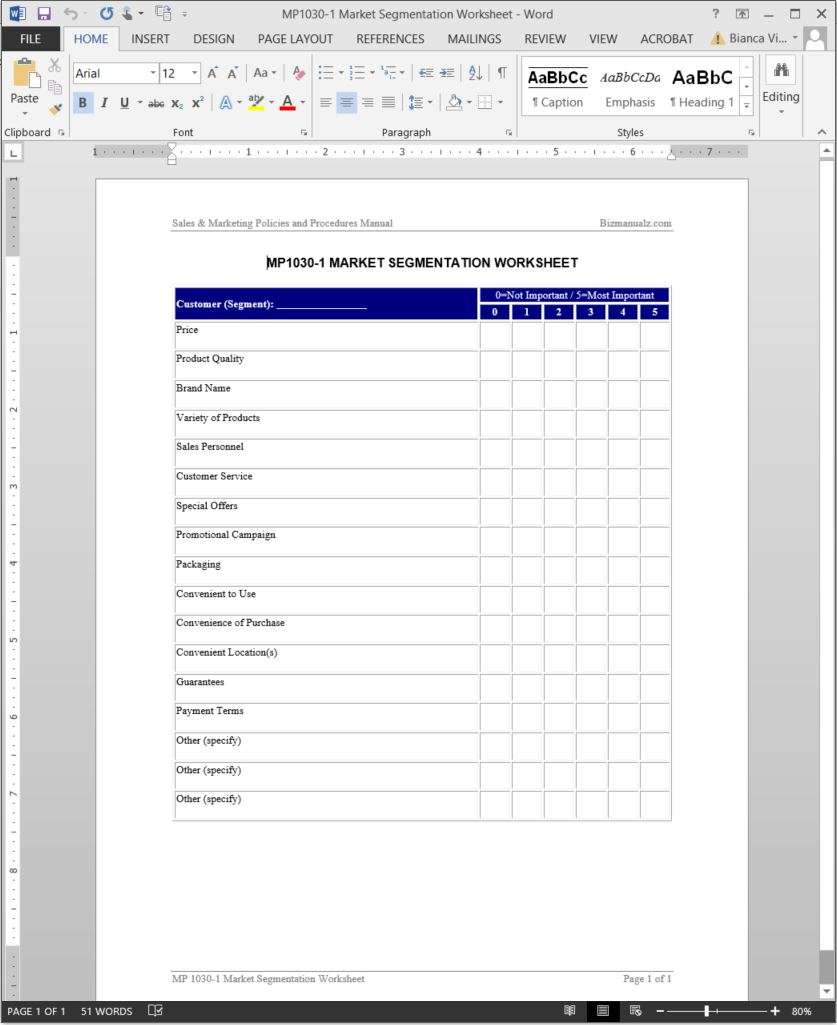
Task: Click the Undo arrow icon
Action: pyautogui.click(x=71, y=14)
